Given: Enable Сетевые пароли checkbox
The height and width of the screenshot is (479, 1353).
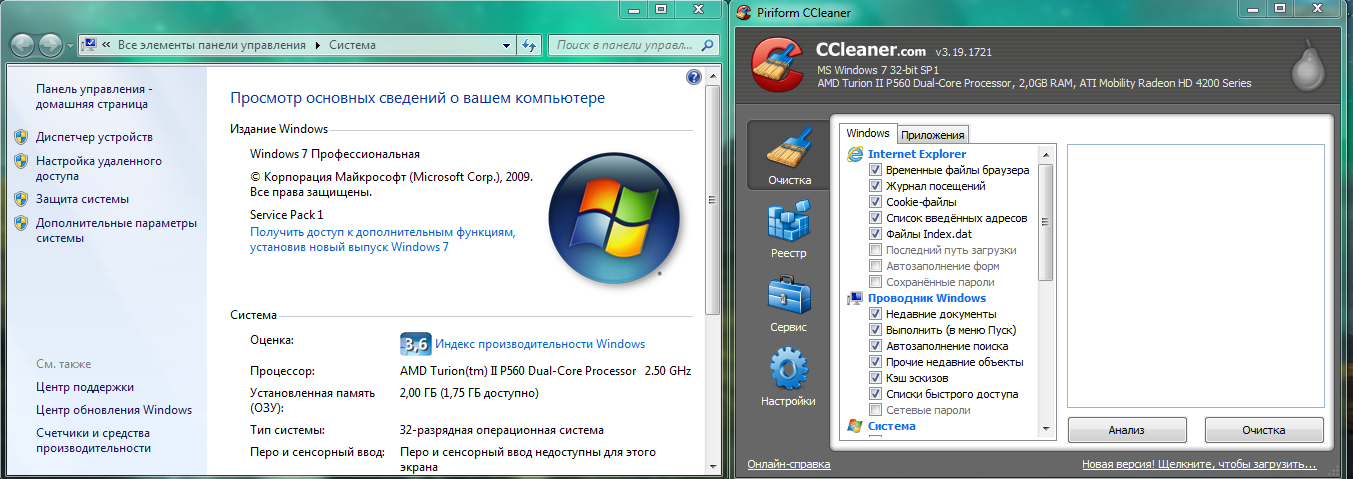Looking at the screenshot, I should 876,410.
